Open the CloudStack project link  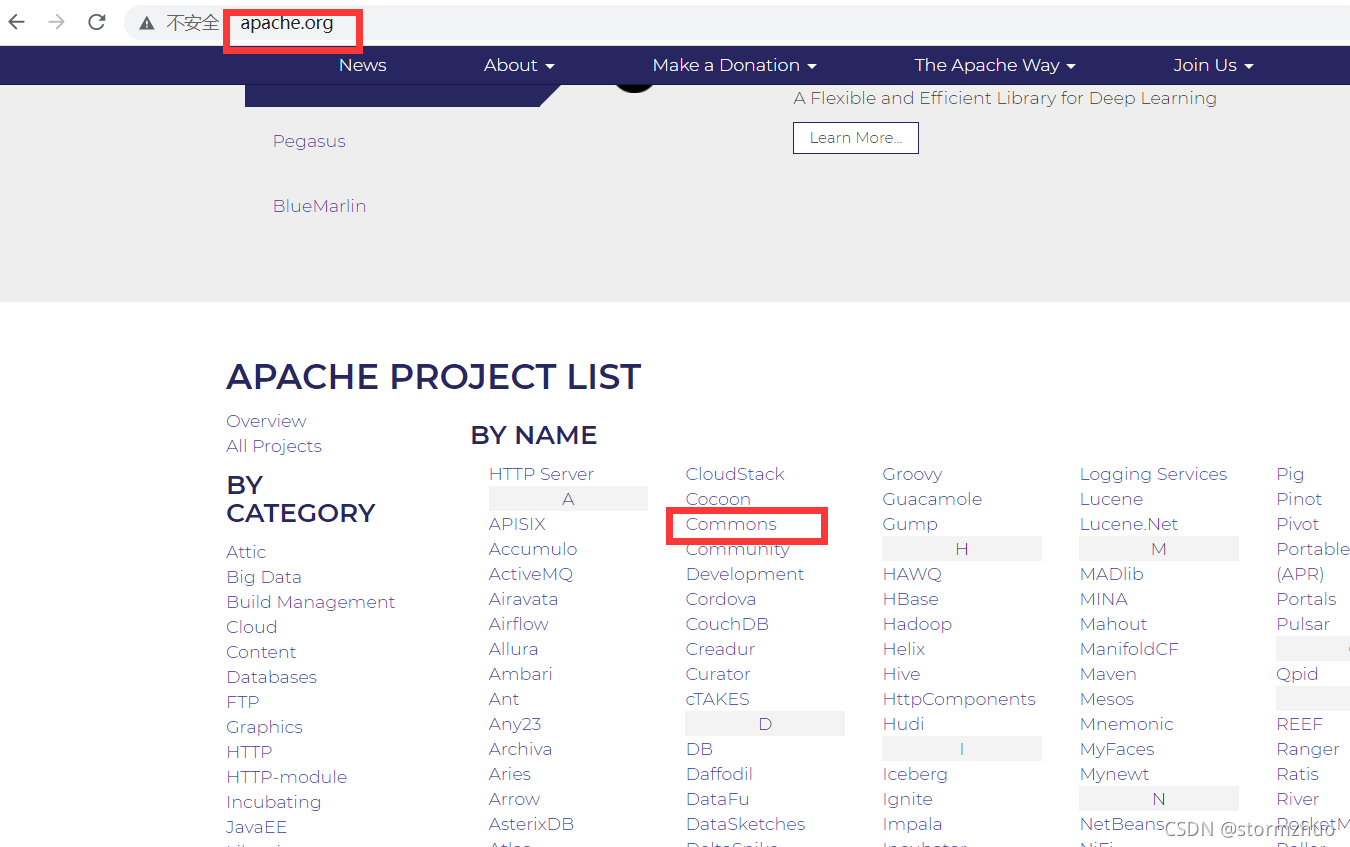pyautogui.click(x=735, y=474)
